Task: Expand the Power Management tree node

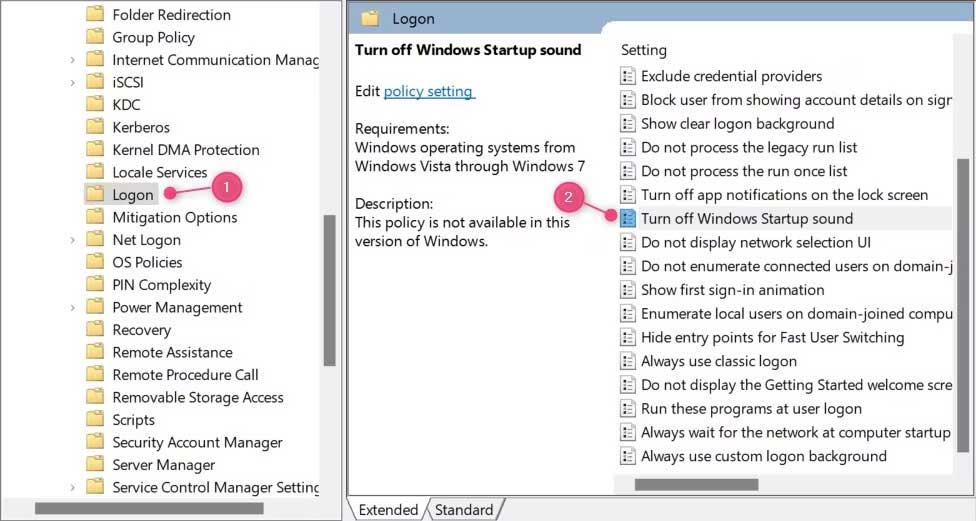Action: click(73, 308)
